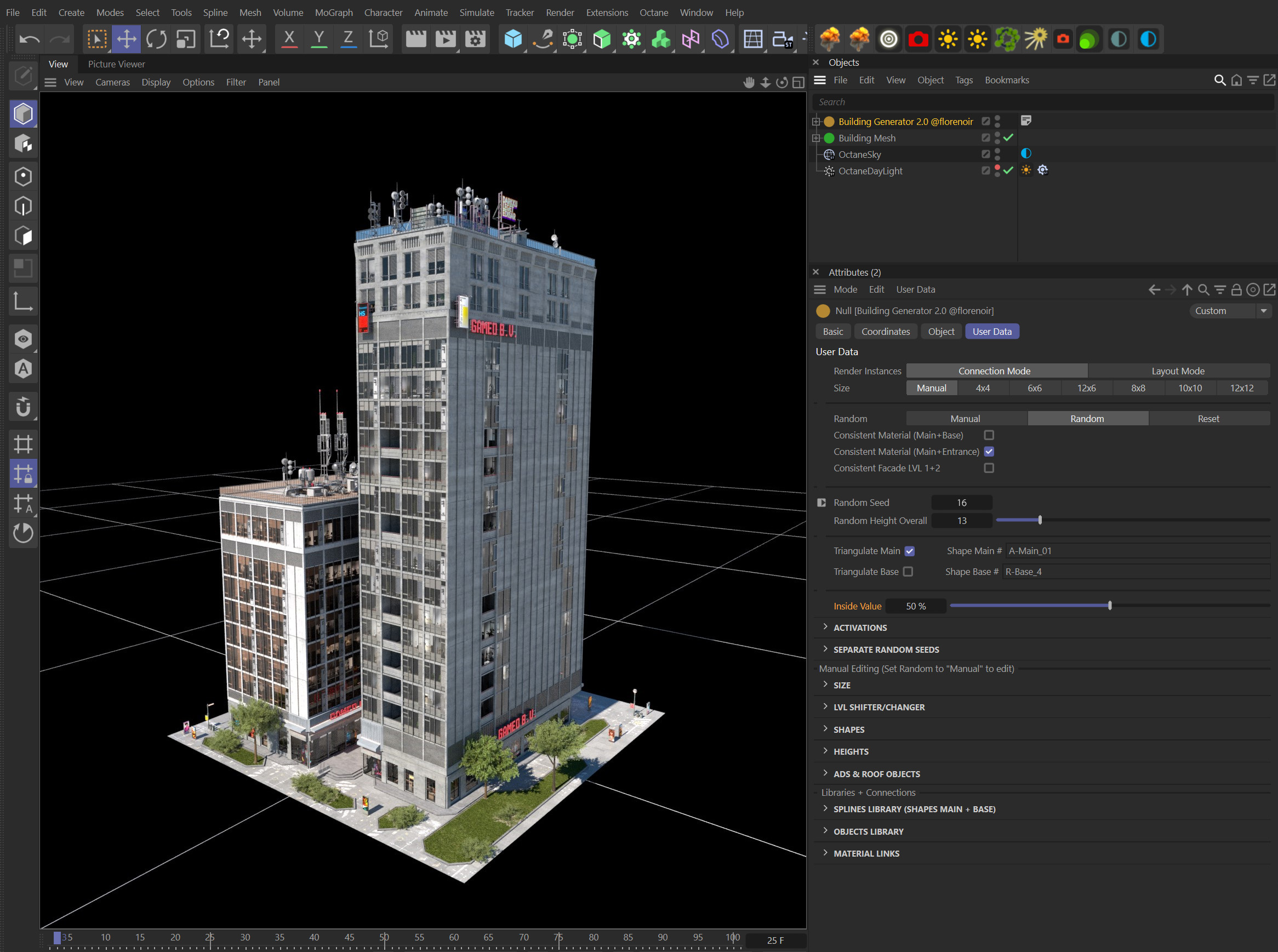Switch to Points mode
1278x952 pixels.
(24, 176)
